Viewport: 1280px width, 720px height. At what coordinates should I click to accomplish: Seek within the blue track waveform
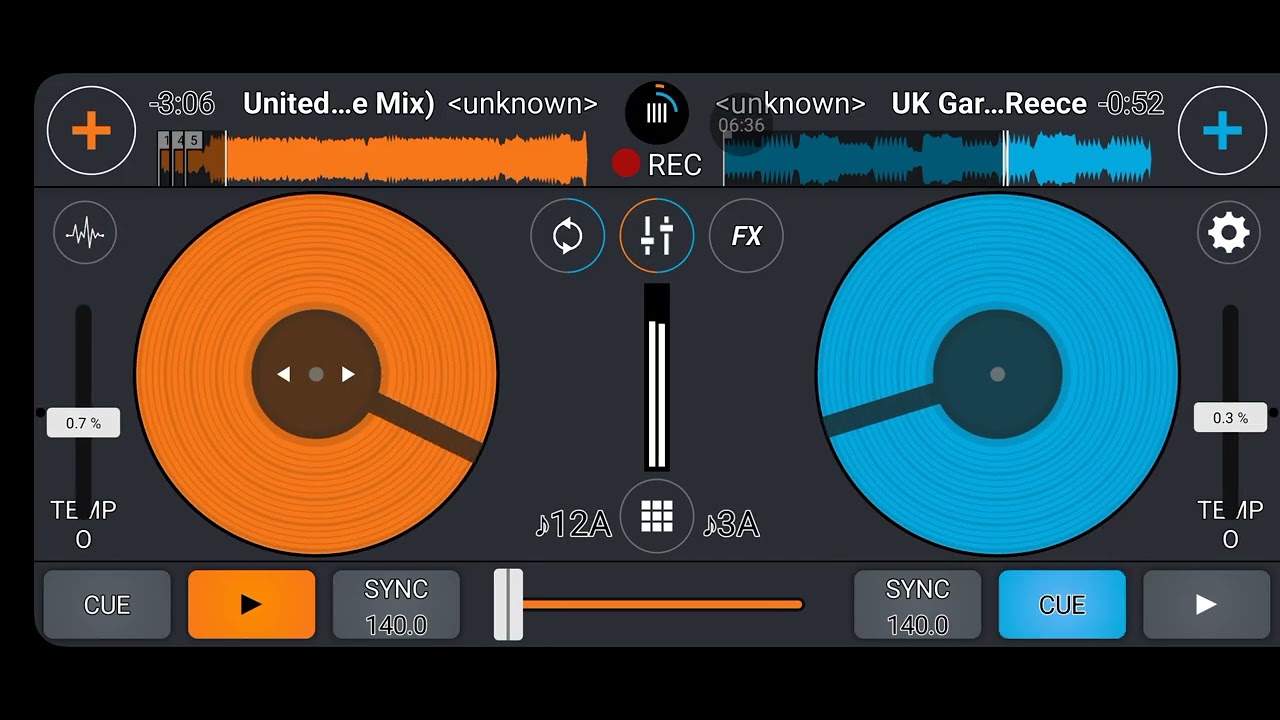coord(937,158)
